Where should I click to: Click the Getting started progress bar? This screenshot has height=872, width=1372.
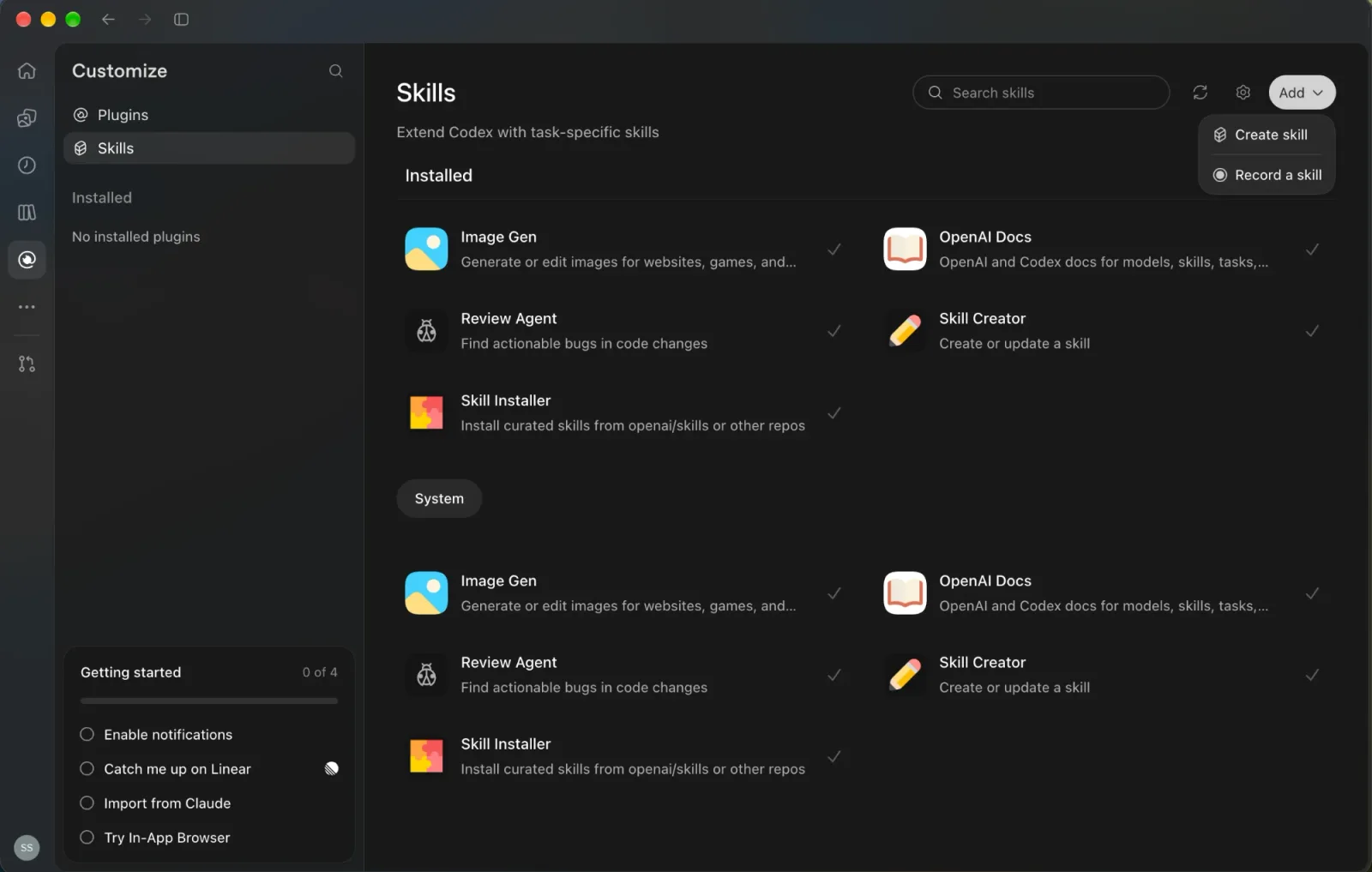(209, 701)
